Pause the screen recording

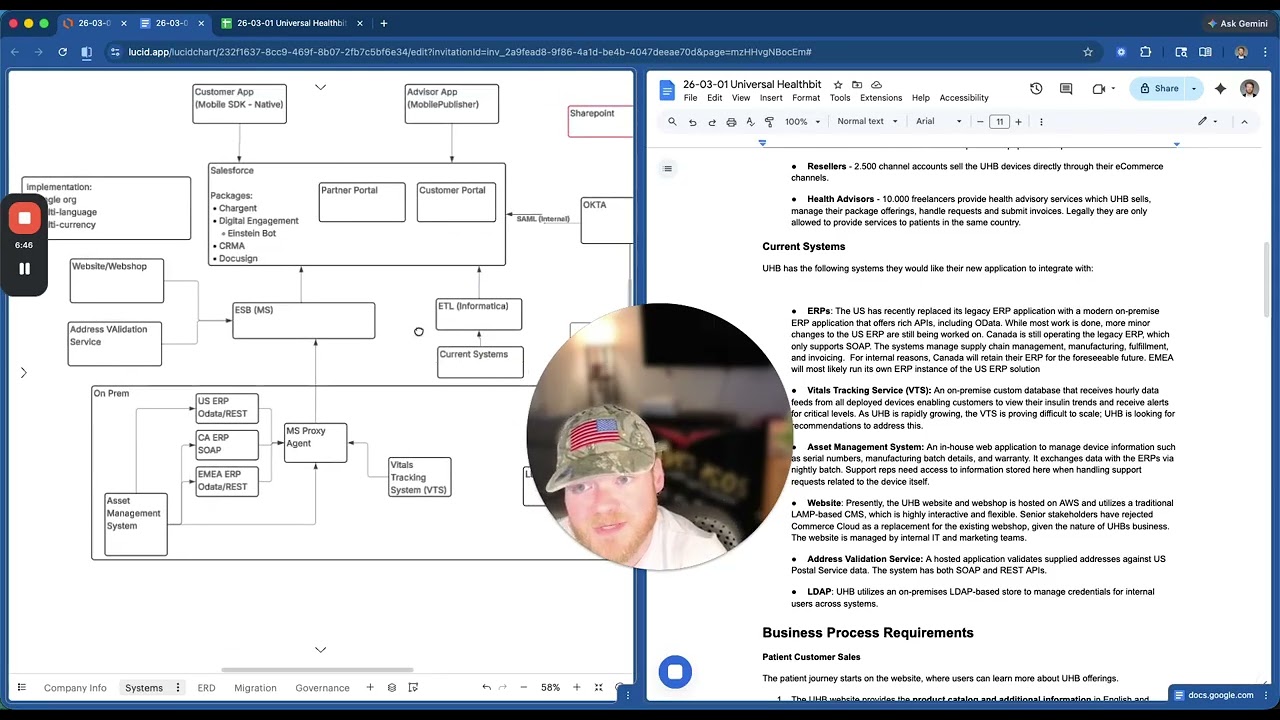24,269
